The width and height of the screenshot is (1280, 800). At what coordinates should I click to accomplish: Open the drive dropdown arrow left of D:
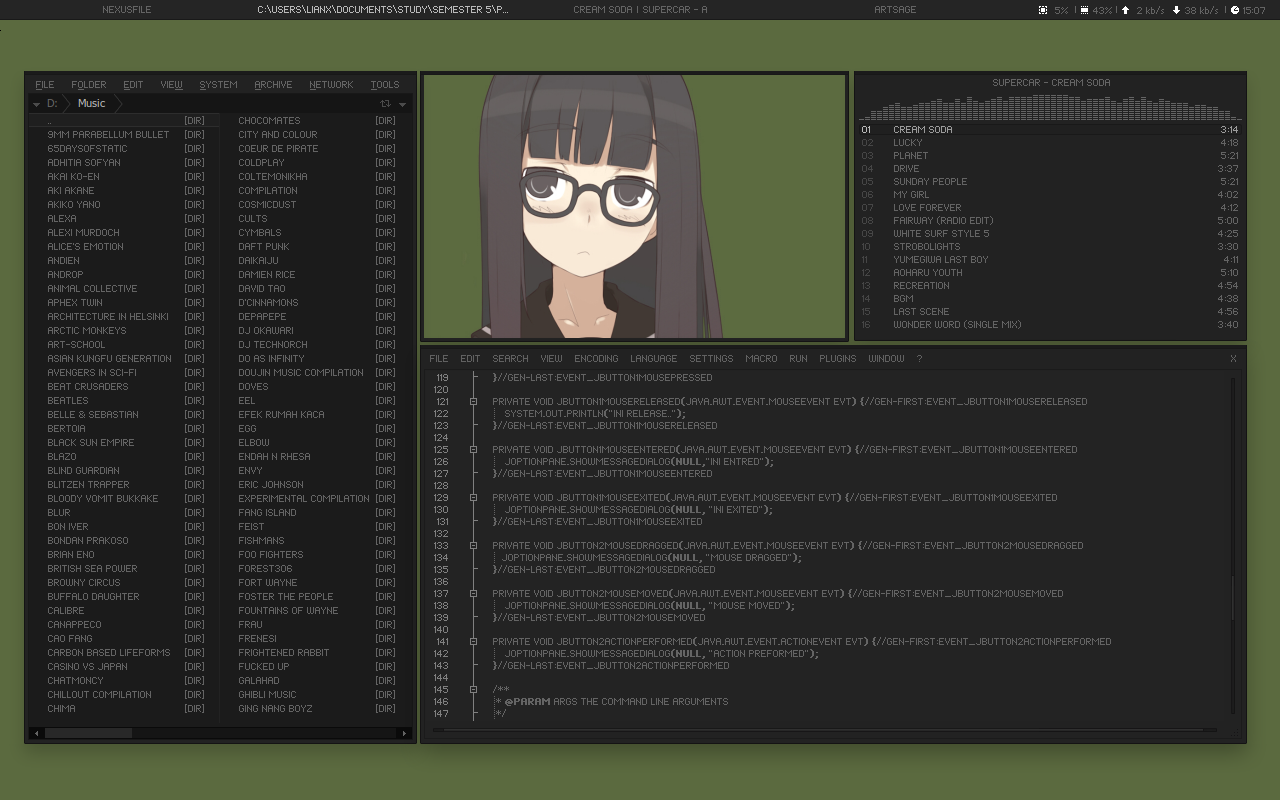pyautogui.click(x=36, y=104)
